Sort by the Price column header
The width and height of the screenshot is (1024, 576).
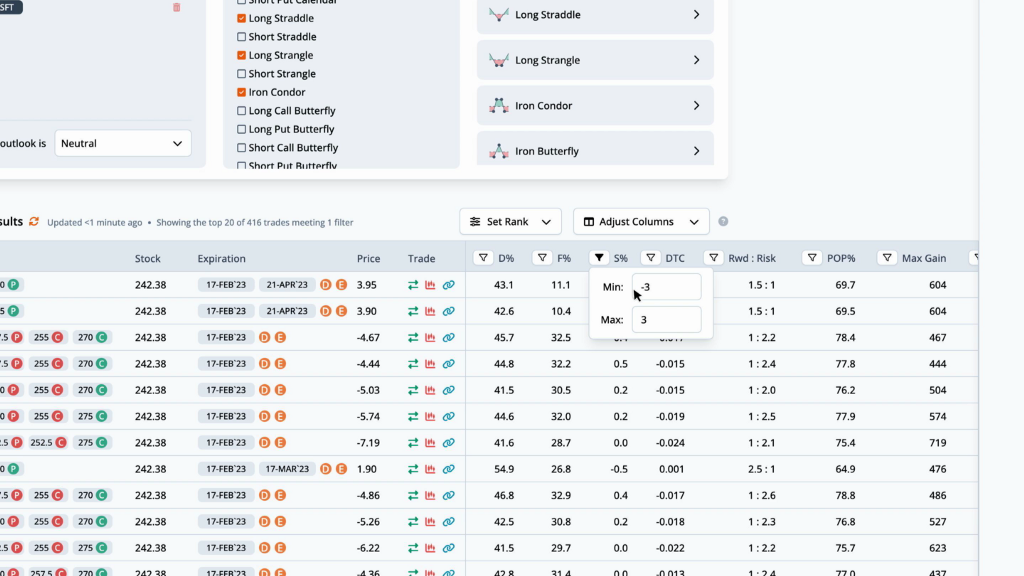pos(368,259)
